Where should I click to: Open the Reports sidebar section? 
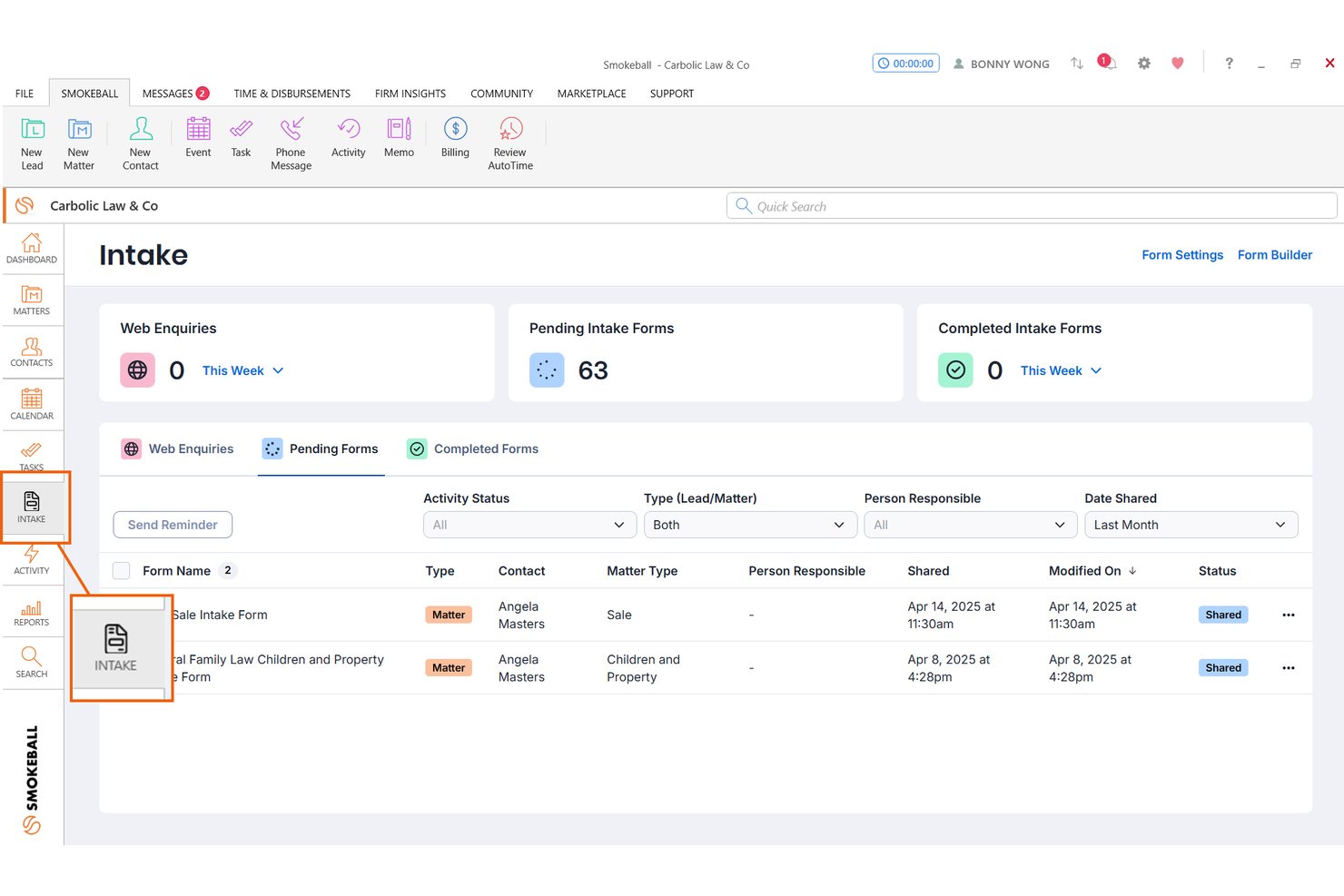click(x=32, y=613)
